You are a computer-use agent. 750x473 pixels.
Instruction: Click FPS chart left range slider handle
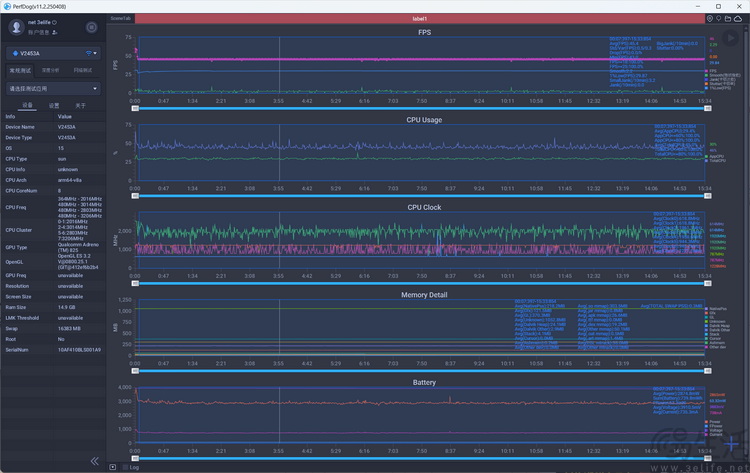(135, 109)
